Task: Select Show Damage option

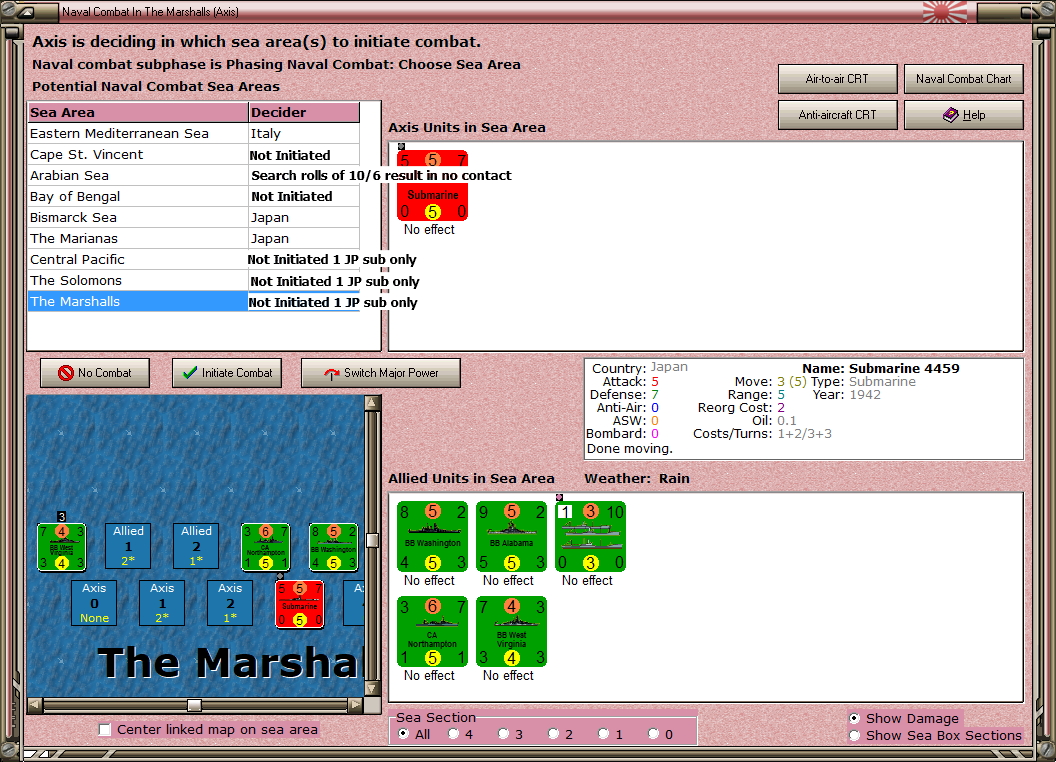Action: 854,718
